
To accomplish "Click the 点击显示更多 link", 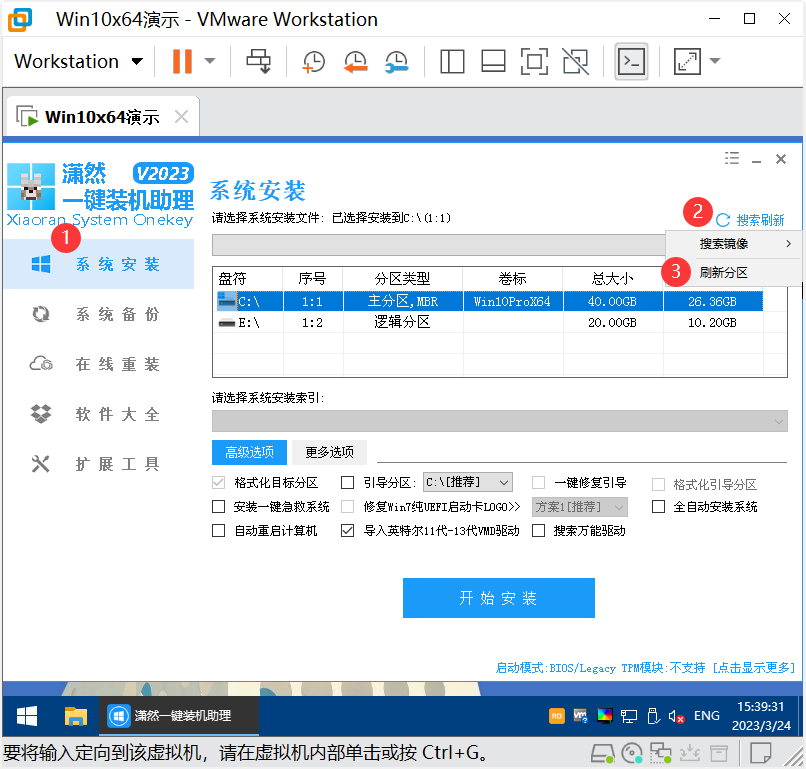I will click(755, 668).
